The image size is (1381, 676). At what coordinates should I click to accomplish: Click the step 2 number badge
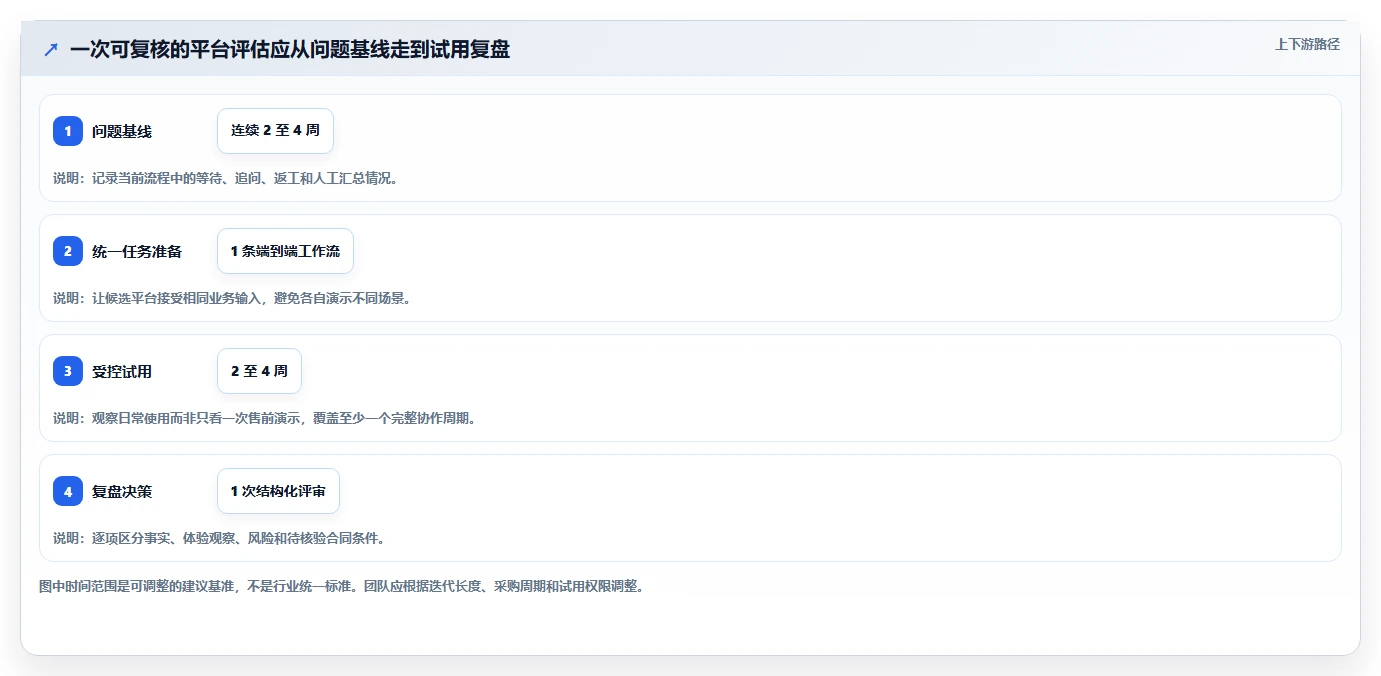click(68, 251)
